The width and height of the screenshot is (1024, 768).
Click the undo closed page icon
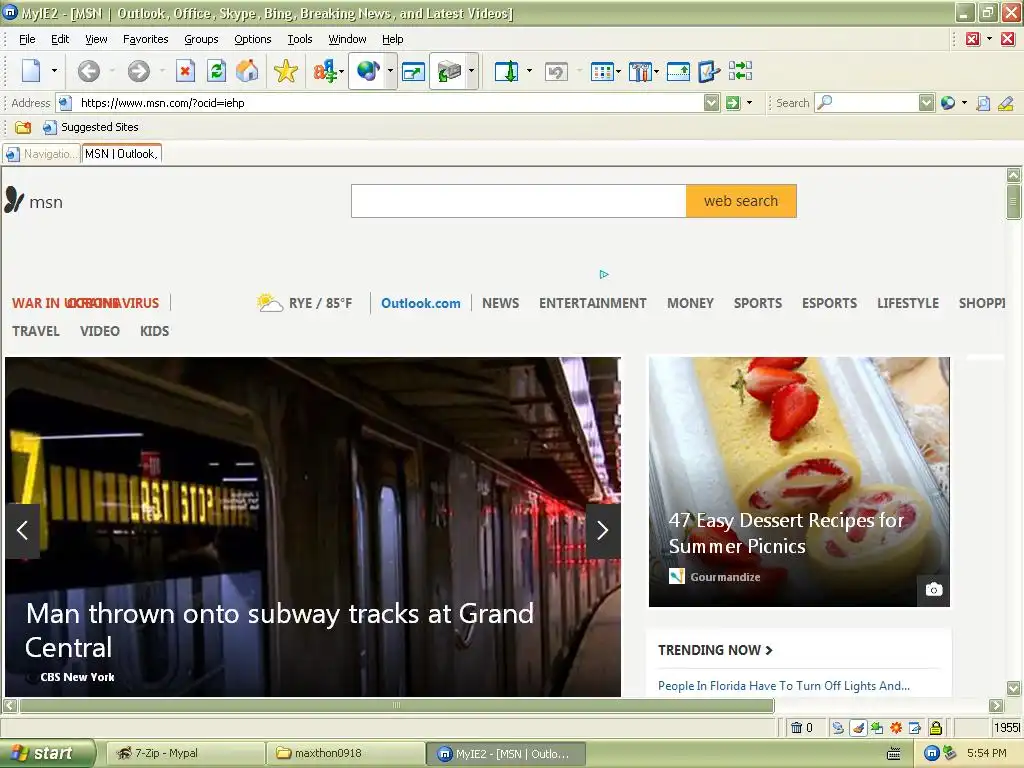(x=556, y=71)
